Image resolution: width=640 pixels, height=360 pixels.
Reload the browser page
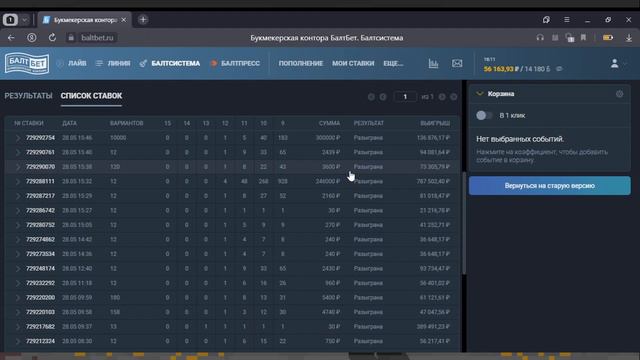point(52,38)
